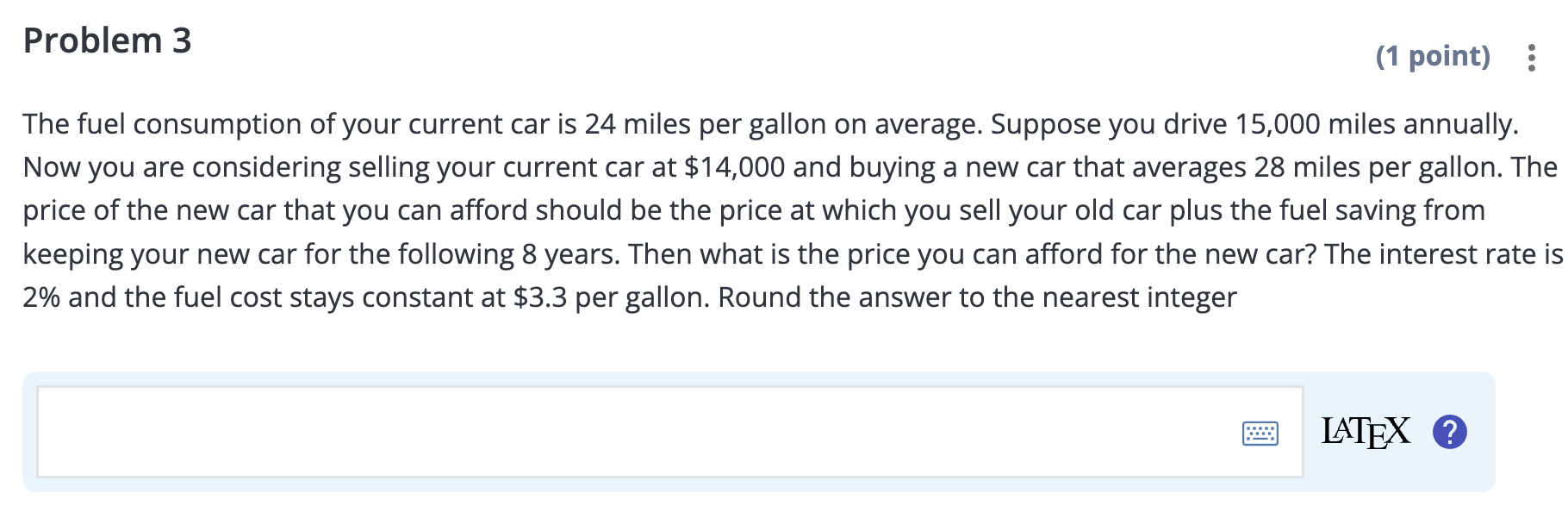Click the "2%" interest rate value
The width and height of the screenshot is (1568, 512).
[41, 297]
